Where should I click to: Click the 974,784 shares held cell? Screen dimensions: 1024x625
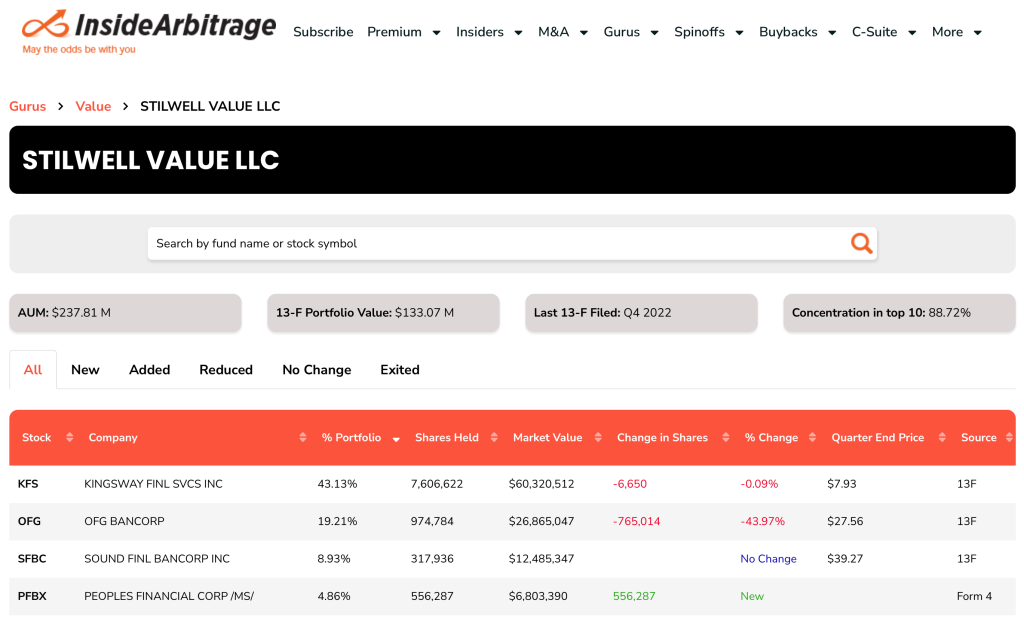click(432, 521)
